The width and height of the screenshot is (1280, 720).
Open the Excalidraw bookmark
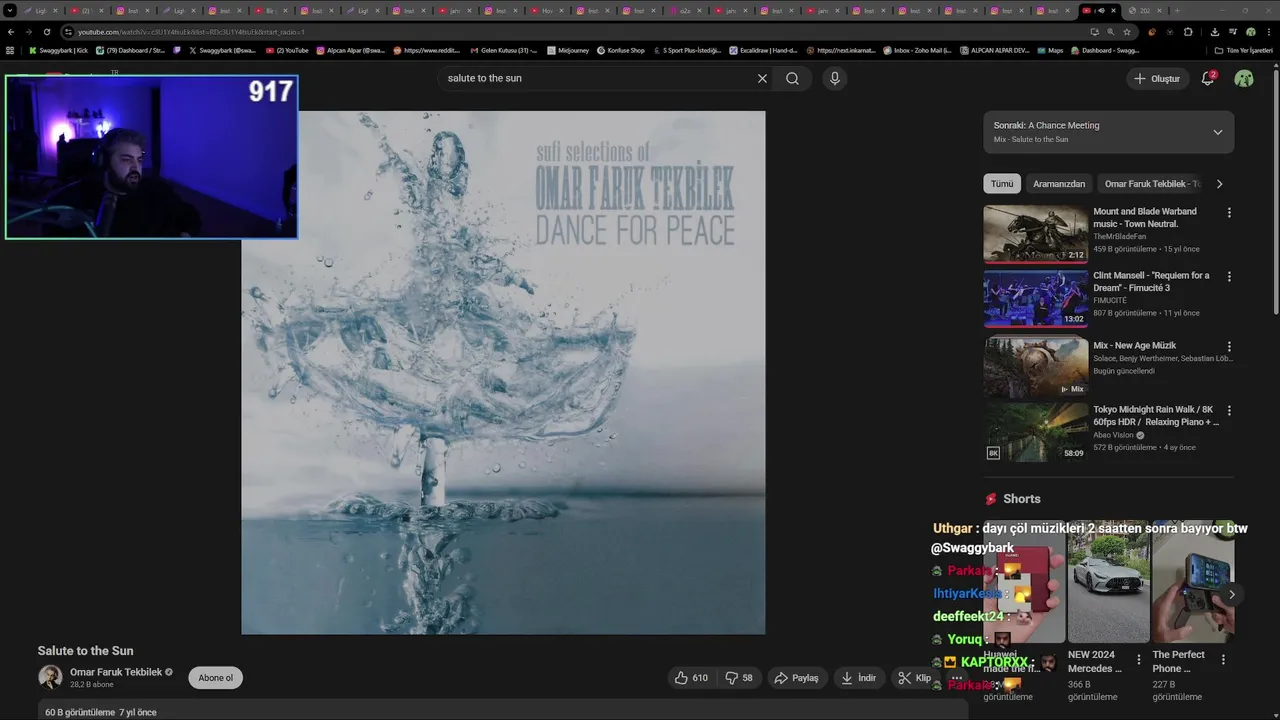(764, 50)
